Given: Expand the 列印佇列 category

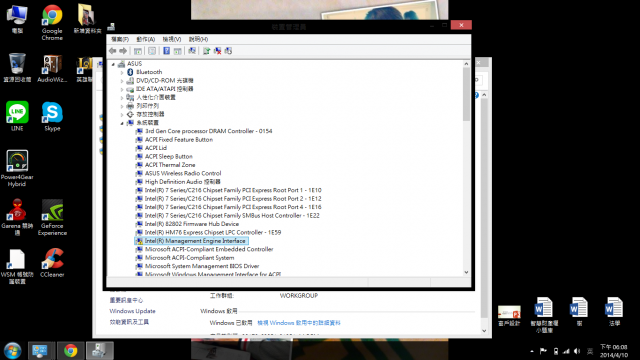Looking at the screenshot, I should click(x=122, y=106).
